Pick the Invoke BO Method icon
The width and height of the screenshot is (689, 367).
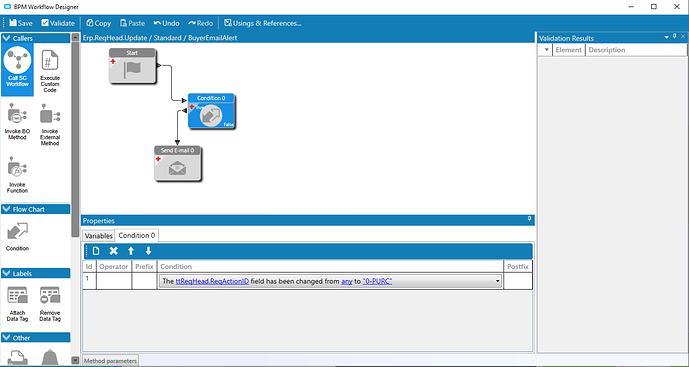17,122
